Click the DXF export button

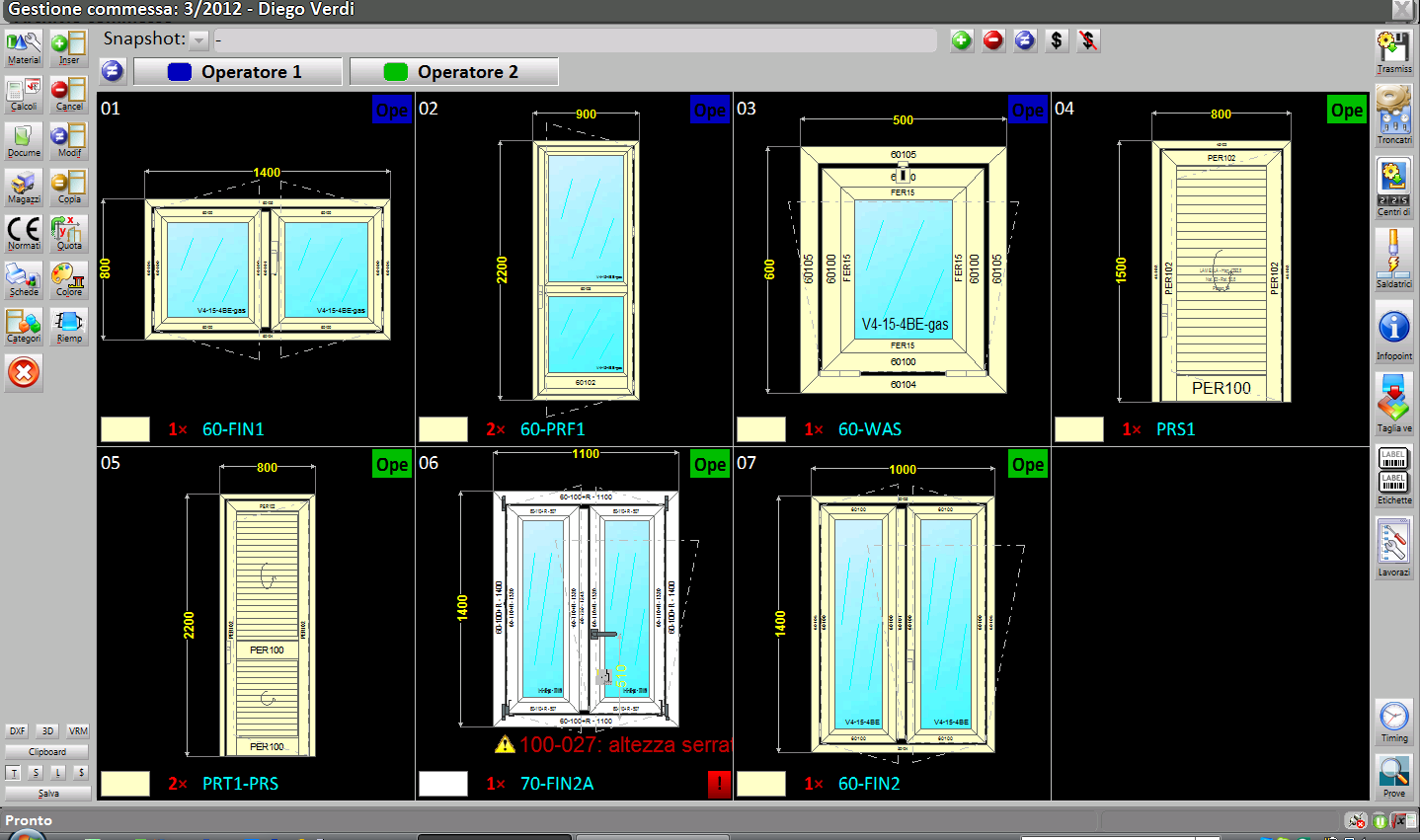(x=17, y=731)
